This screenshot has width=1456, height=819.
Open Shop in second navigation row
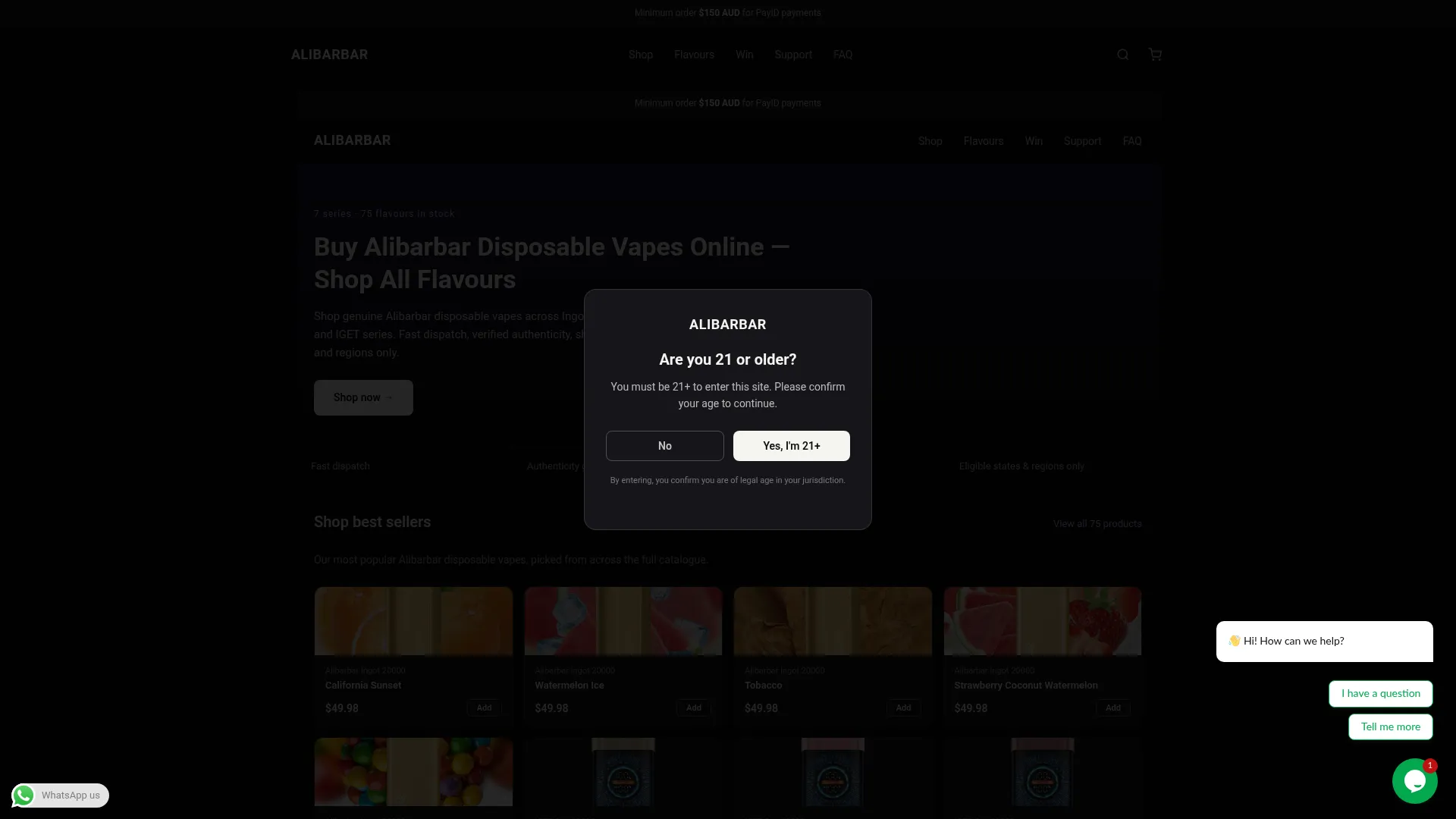(930, 141)
